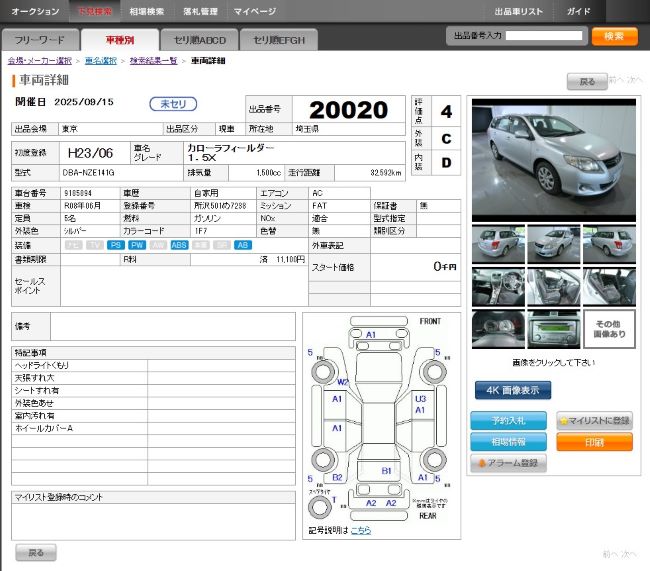Screen dimensions: 650x571
Task: Switch to the セリ順ABCD tab
Action: point(200,40)
